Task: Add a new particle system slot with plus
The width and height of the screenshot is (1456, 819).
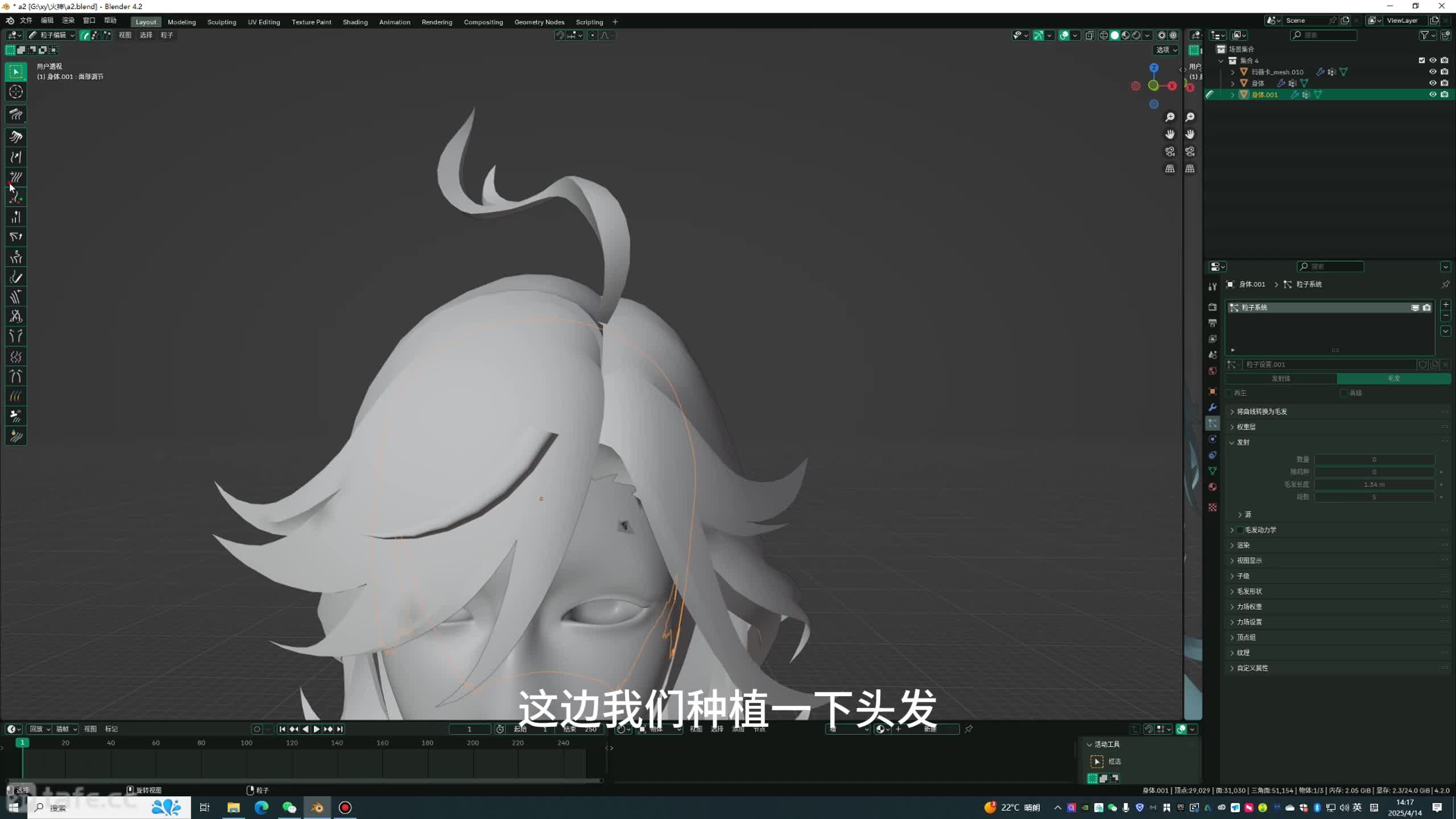Action: 1446,305
